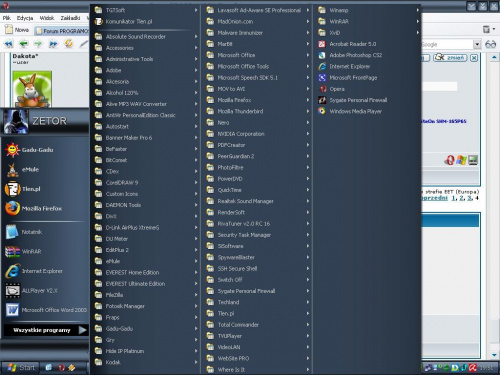
Task: Click the browser reload toolbar icon
Action: (x=69, y=43)
